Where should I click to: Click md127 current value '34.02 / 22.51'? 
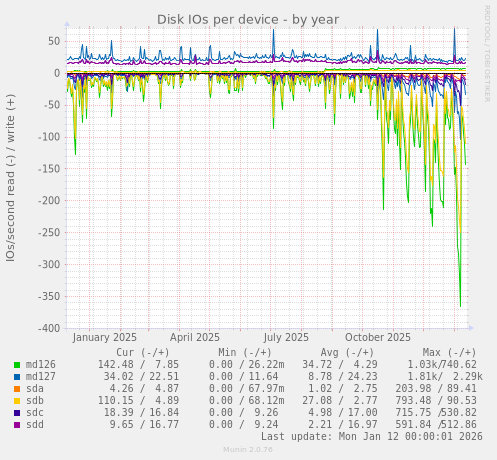[141, 377]
